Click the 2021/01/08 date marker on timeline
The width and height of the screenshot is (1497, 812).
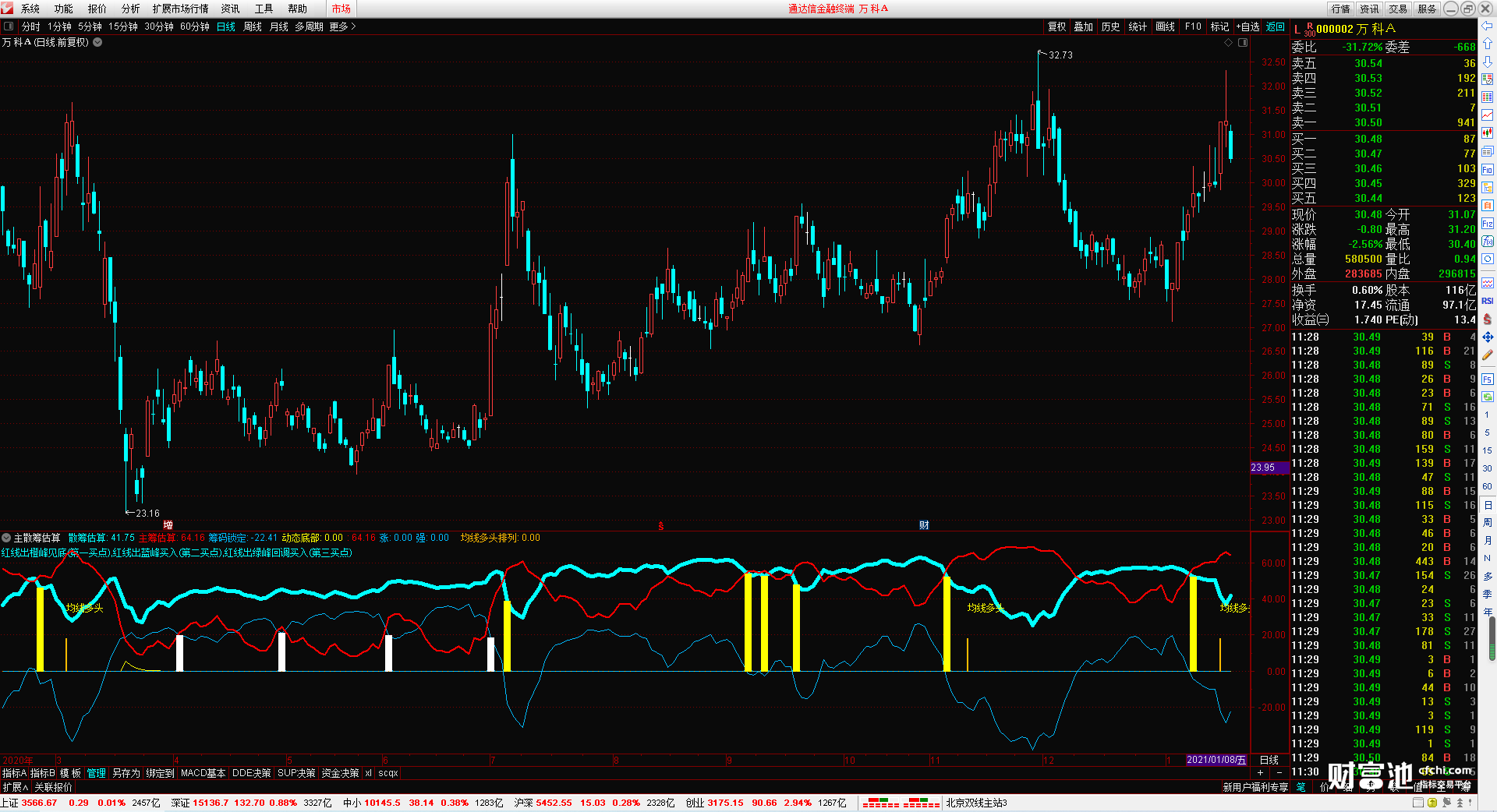click(x=1216, y=760)
